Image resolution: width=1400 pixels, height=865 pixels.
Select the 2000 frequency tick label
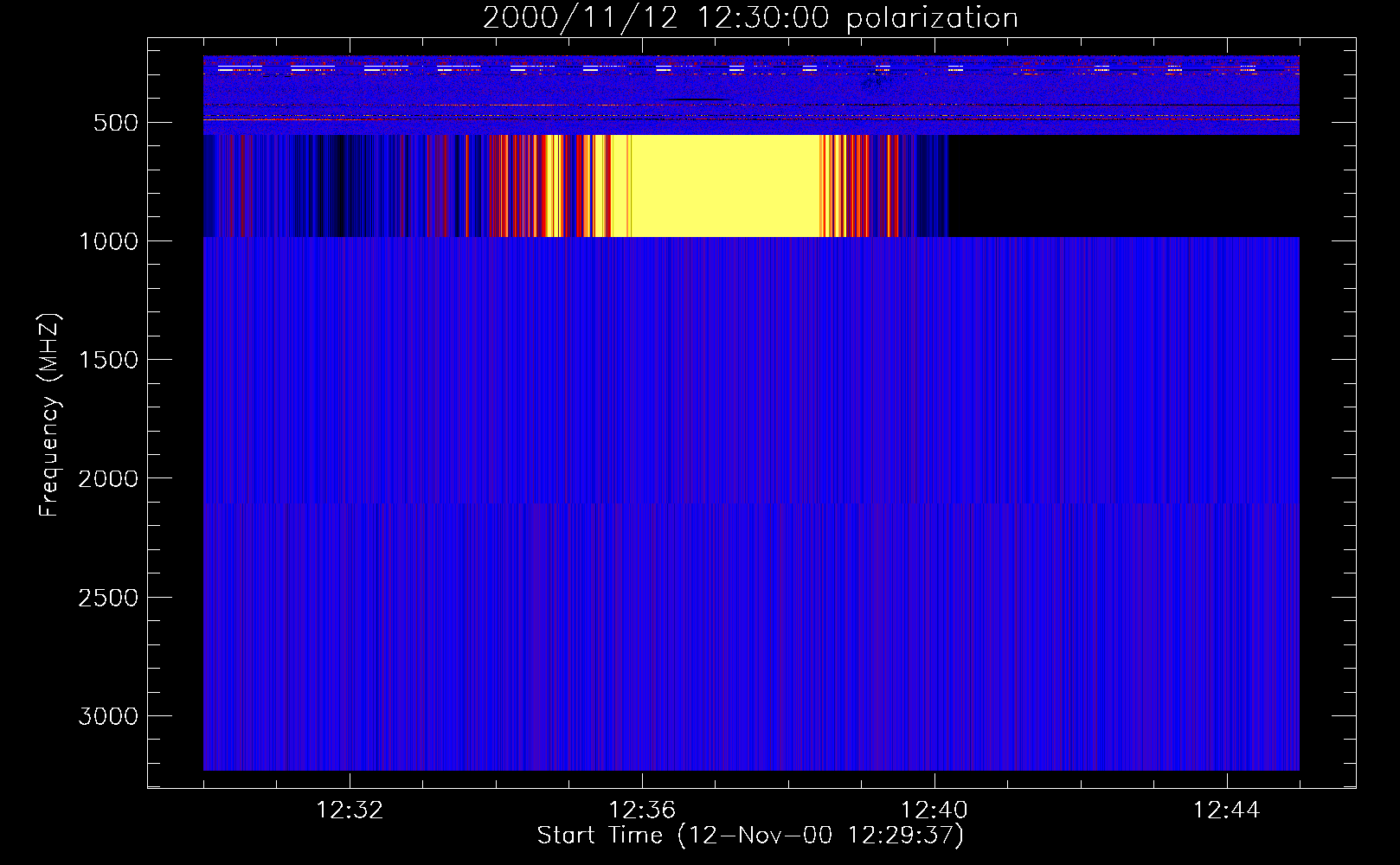tap(108, 479)
